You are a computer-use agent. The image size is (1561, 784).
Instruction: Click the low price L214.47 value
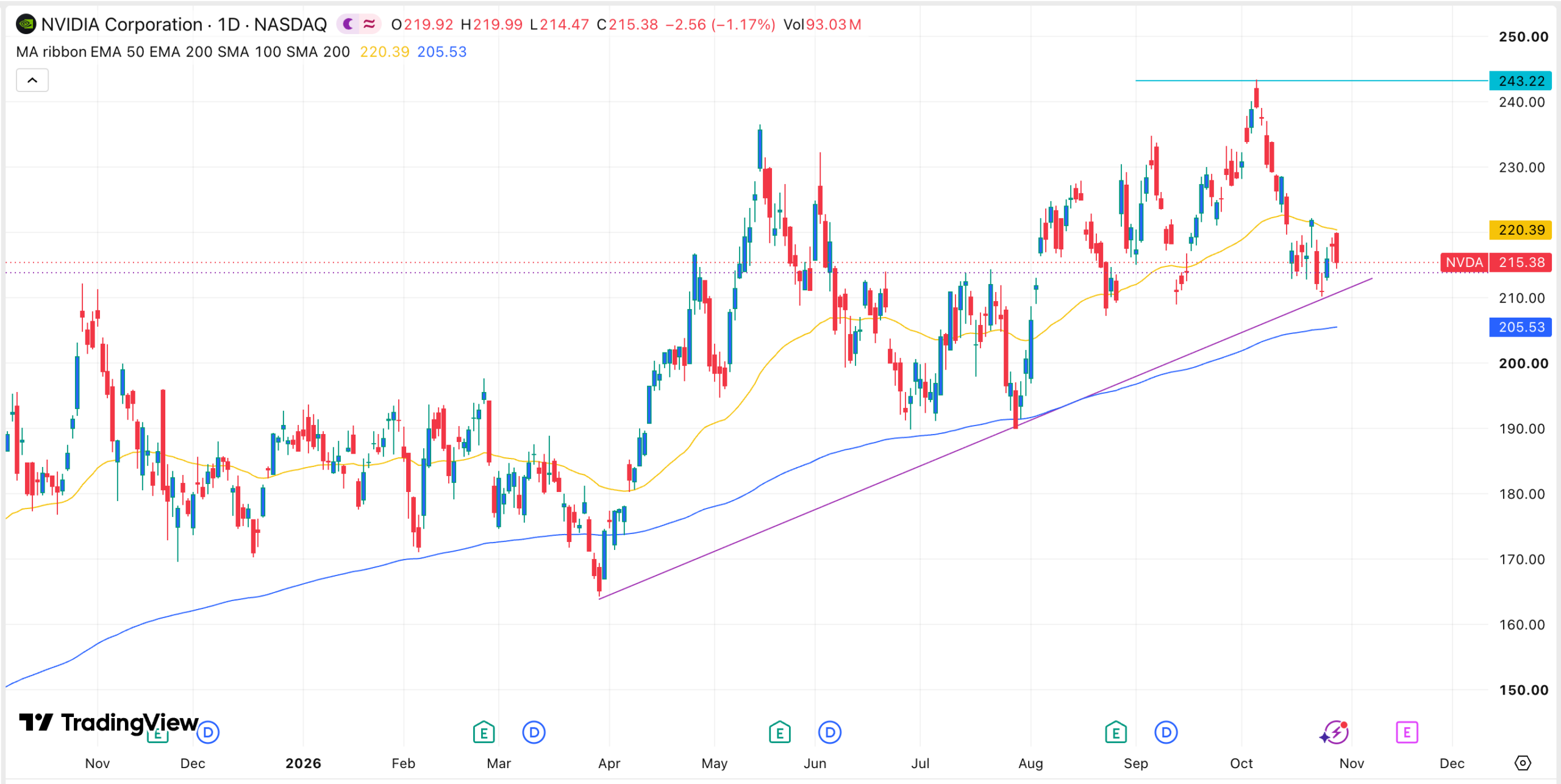(559, 24)
